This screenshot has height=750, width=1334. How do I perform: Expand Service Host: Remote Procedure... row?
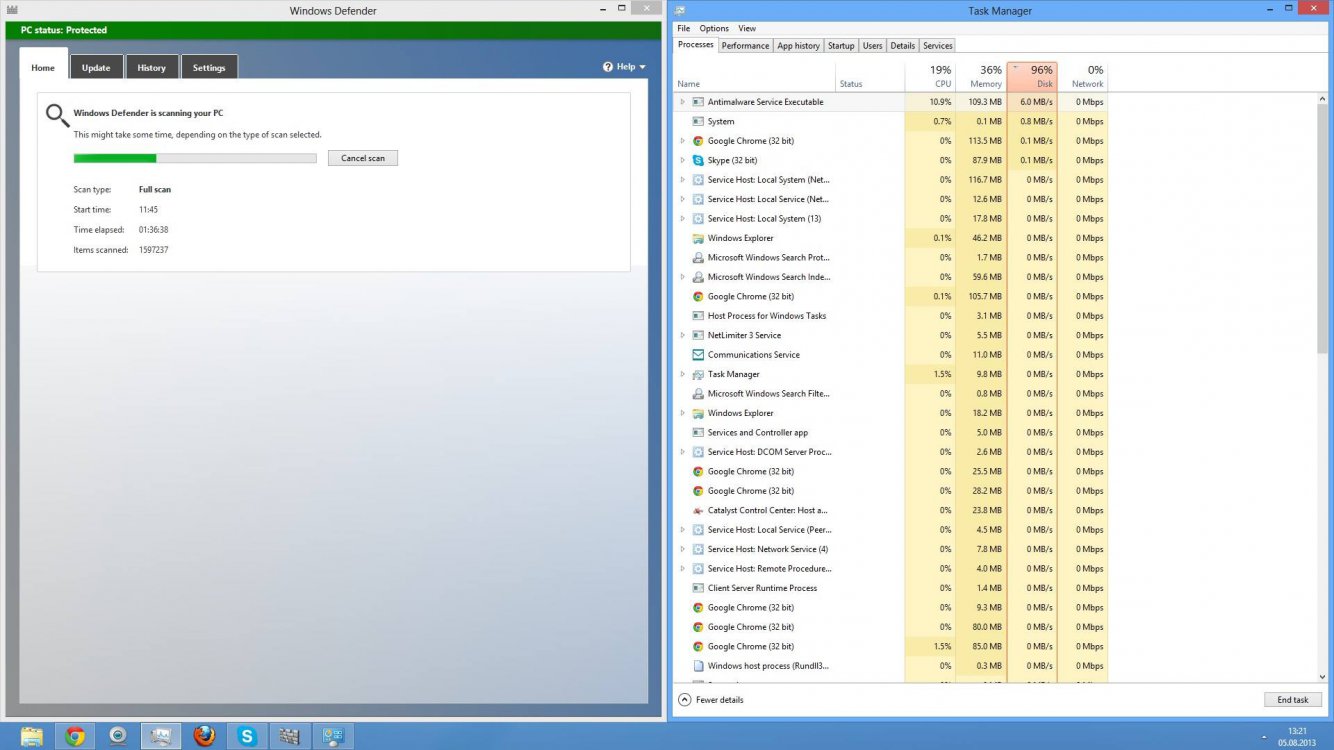click(683, 569)
